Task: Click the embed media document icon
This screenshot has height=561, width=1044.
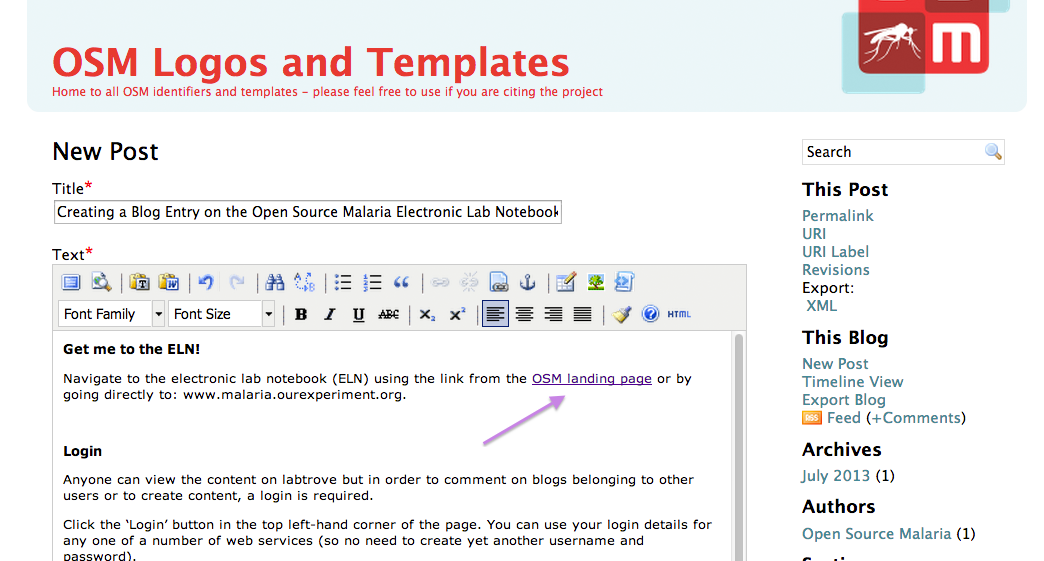Action: tap(625, 282)
